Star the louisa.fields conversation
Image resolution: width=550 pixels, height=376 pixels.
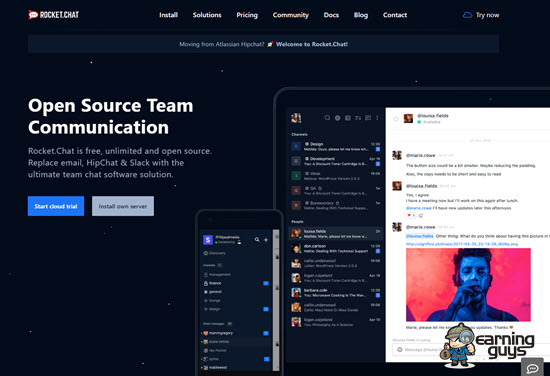pyautogui.click(x=396, y=119)
